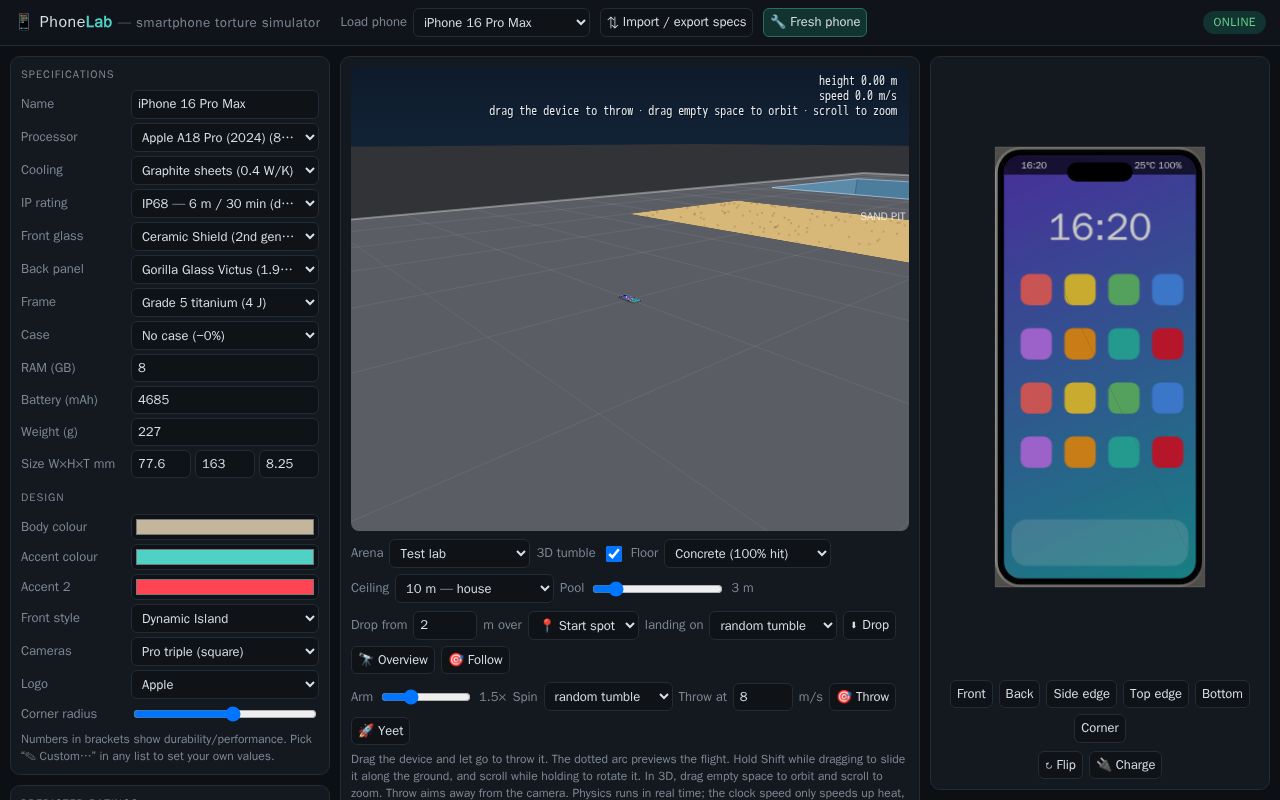Adjust the Arm strength slider
Viewport: 1280px width, 800px height.
426,696
